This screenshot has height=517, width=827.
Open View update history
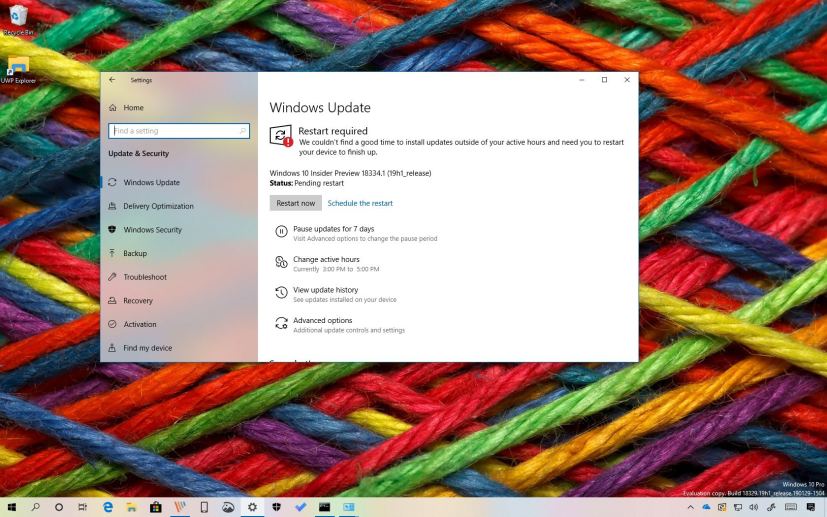click(335, 294)
